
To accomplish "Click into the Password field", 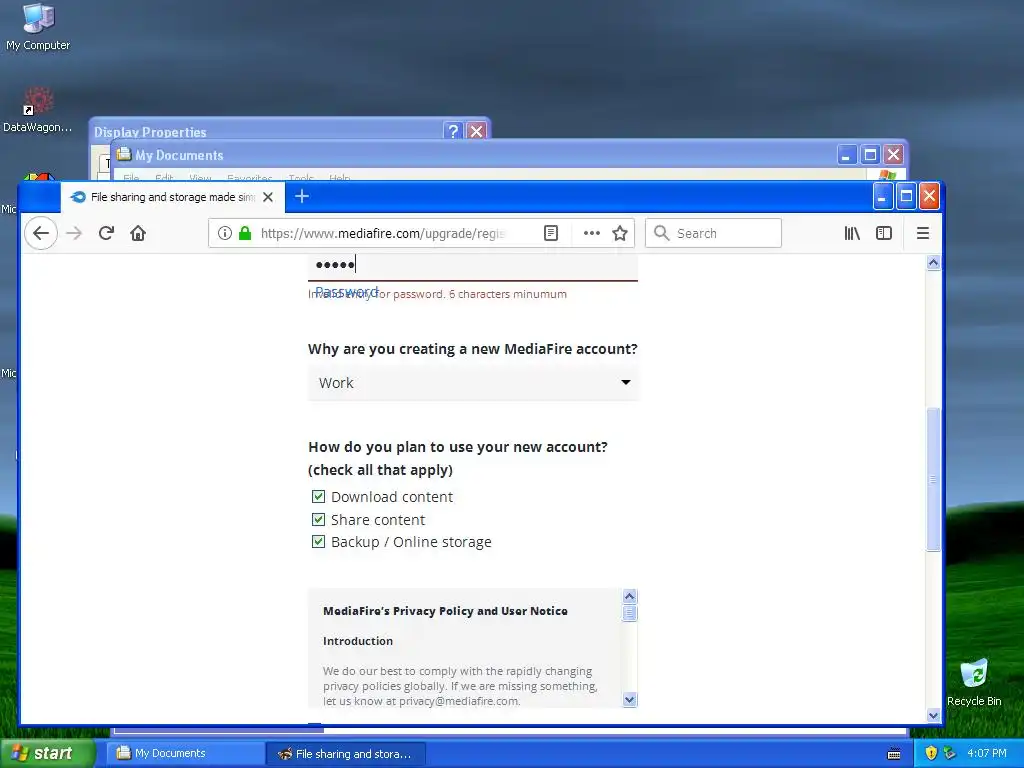I will tap(473, 266).
